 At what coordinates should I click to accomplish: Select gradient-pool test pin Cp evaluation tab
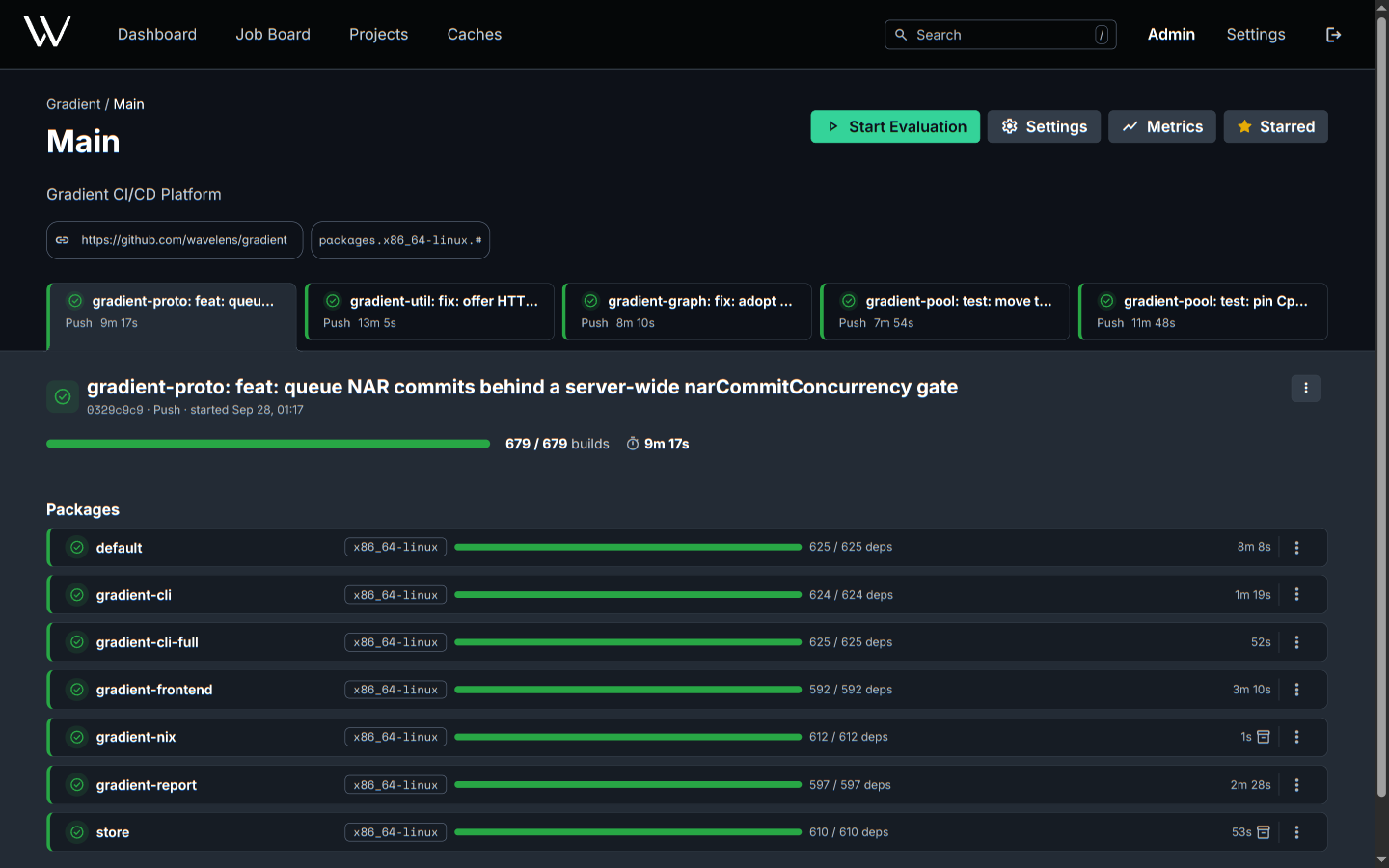(x=1203, y=312)
